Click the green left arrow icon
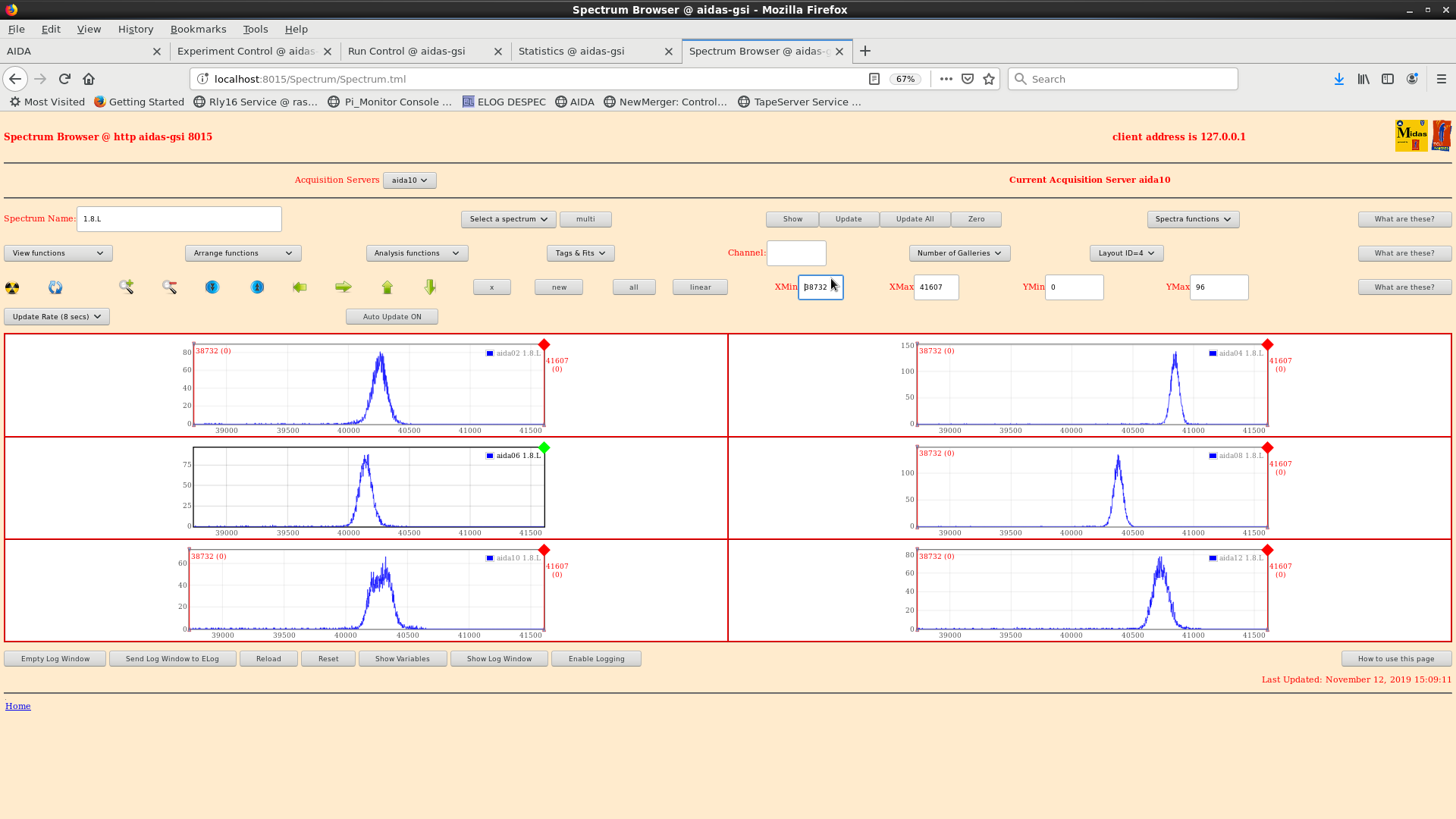The image size is (1456, 819). pos(300,287)
